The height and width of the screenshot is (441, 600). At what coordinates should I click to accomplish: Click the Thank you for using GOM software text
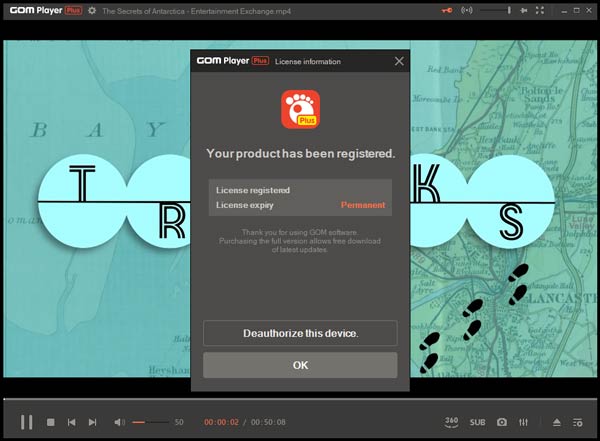[x=300, y=232]
